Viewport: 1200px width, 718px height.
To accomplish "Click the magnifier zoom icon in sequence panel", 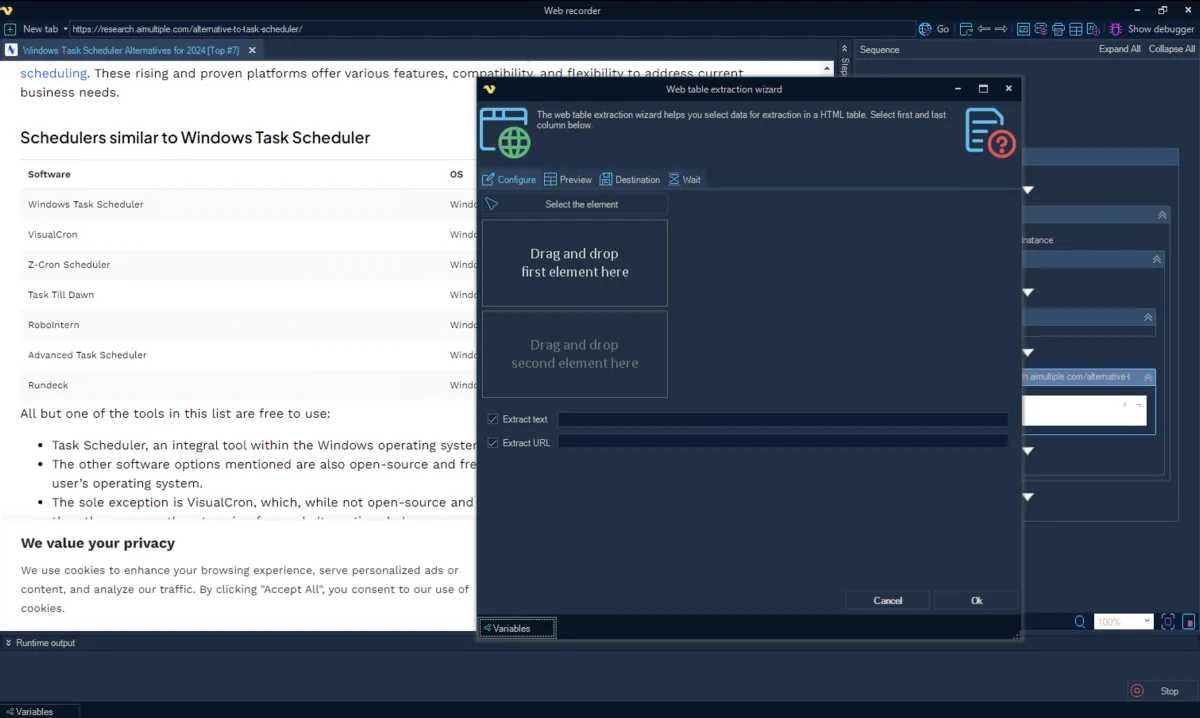I will [1080, 622].
